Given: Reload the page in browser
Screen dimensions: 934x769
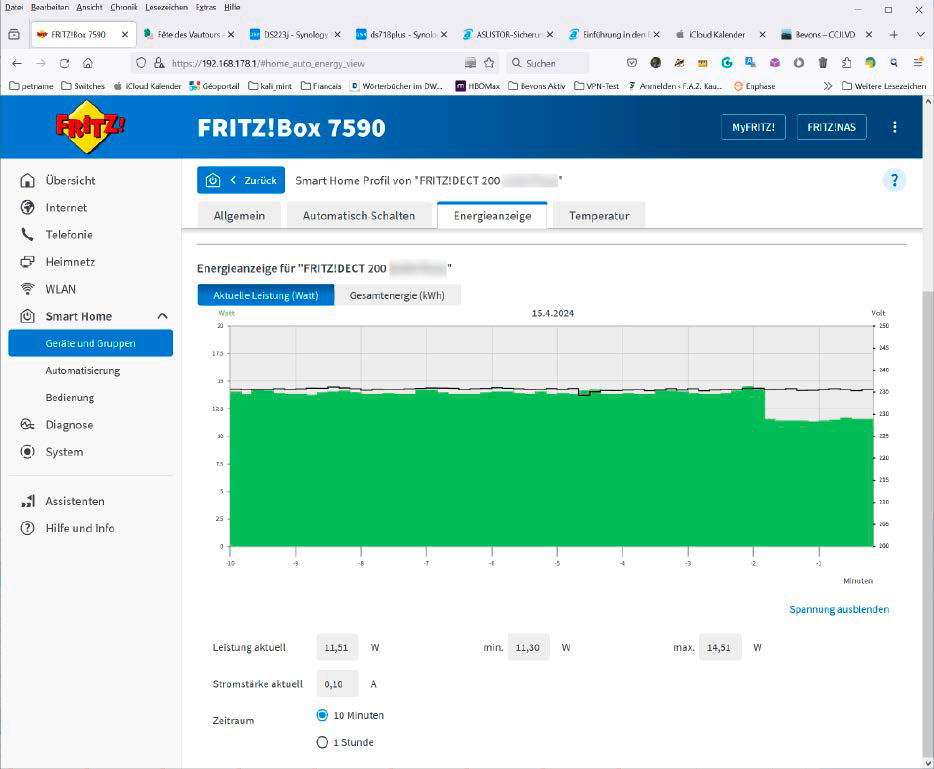Looking at the screenshot, I should tap(64, 63).
